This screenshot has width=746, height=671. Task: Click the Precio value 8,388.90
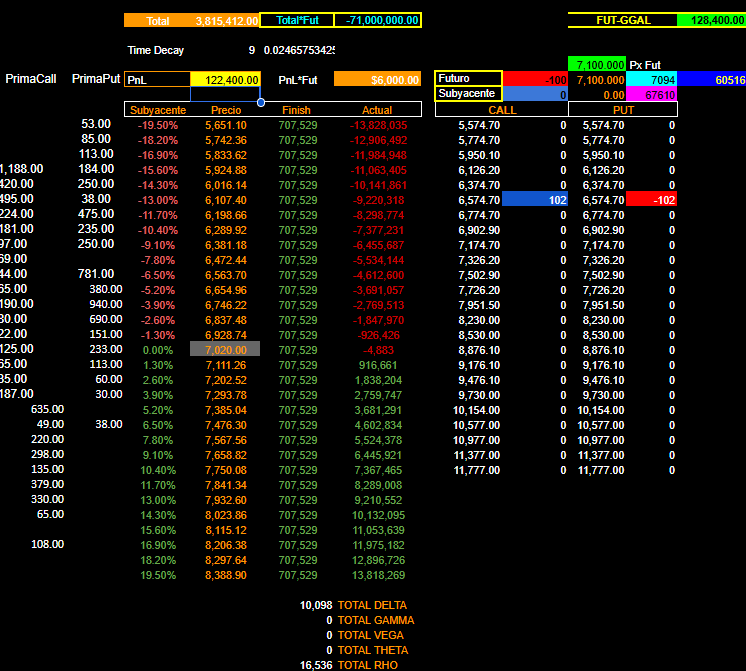(x=226, y=575)
